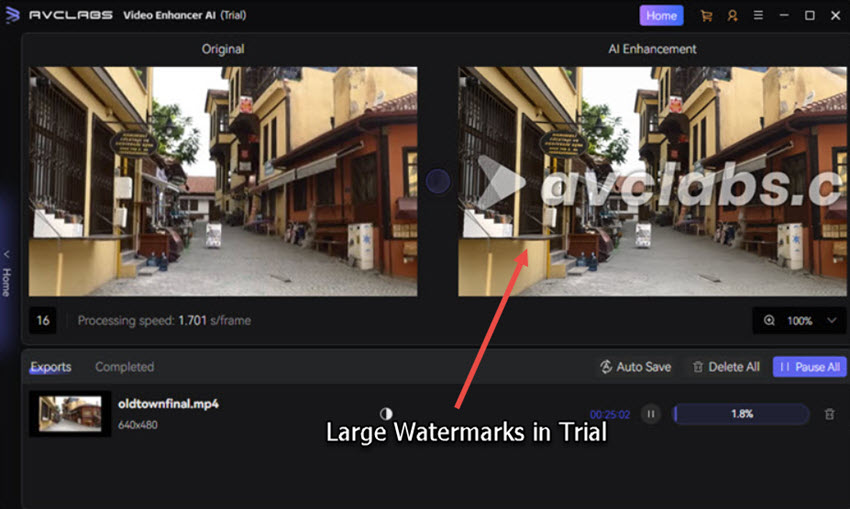Image resolution: width=850 pixels, height=509 pixels.
Task: Expand the Home side panel
Action: pyautogui.click(x=7, y=274)
